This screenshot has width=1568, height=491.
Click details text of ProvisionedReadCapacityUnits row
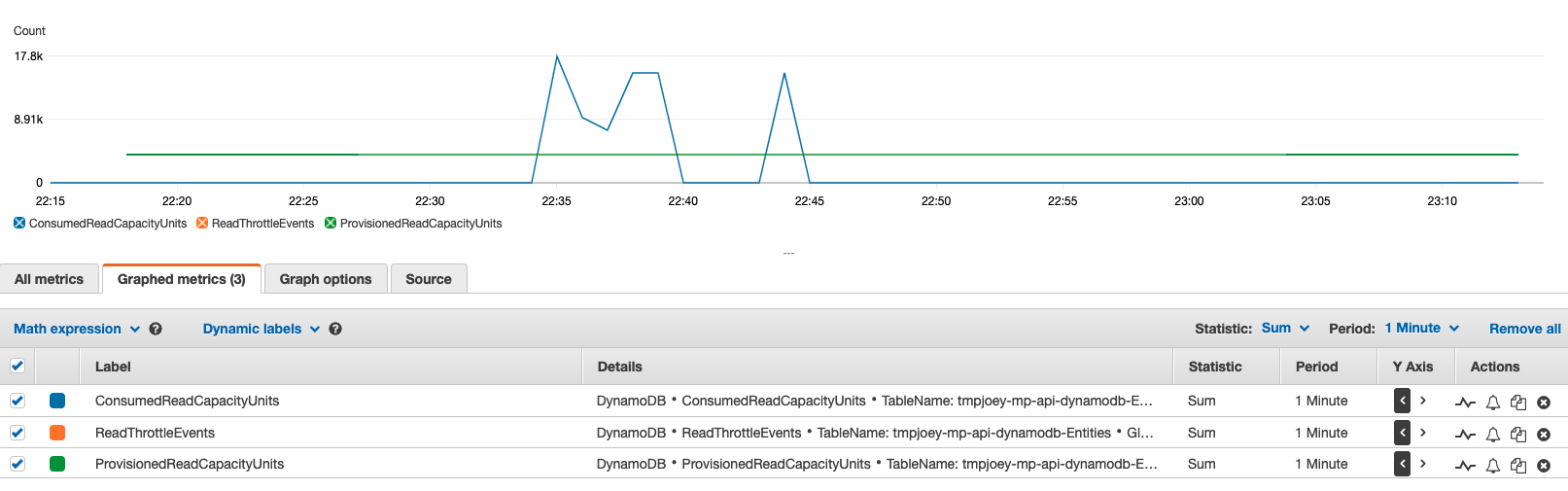pos(877,464)
